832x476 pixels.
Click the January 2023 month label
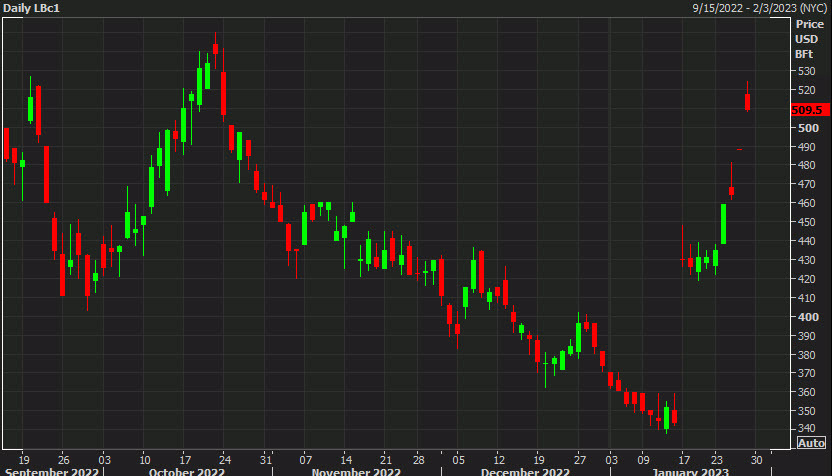[690, 471]
